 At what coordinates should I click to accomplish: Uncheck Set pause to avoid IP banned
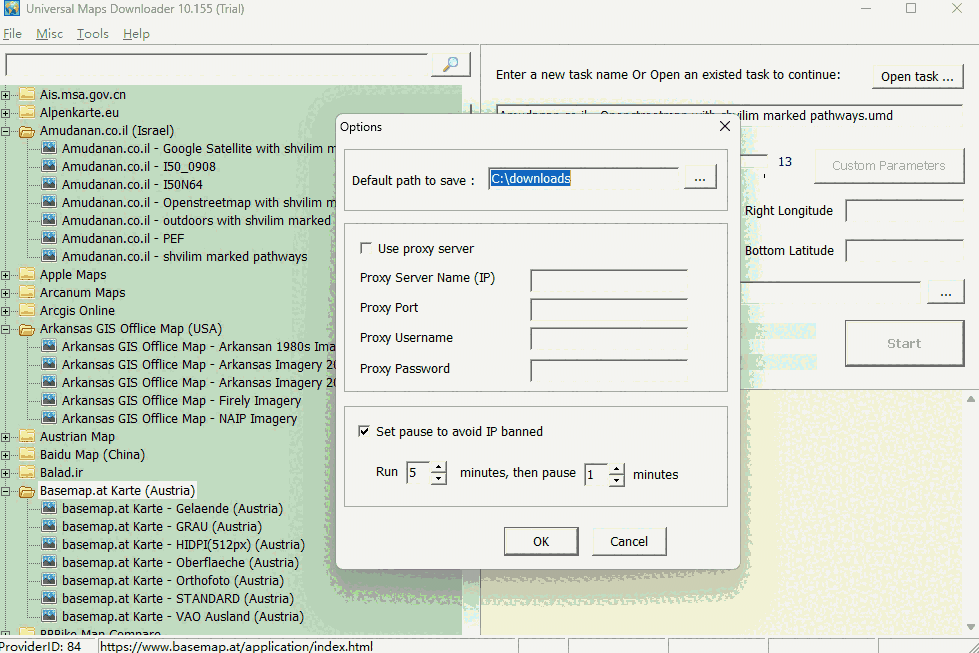(x=365, y=431)
